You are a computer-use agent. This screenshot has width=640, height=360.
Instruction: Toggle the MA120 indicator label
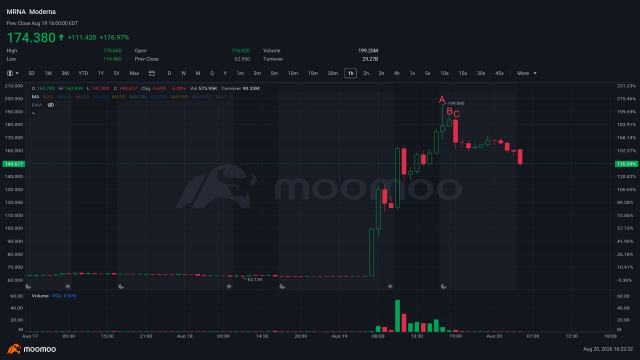click(138, 97)
